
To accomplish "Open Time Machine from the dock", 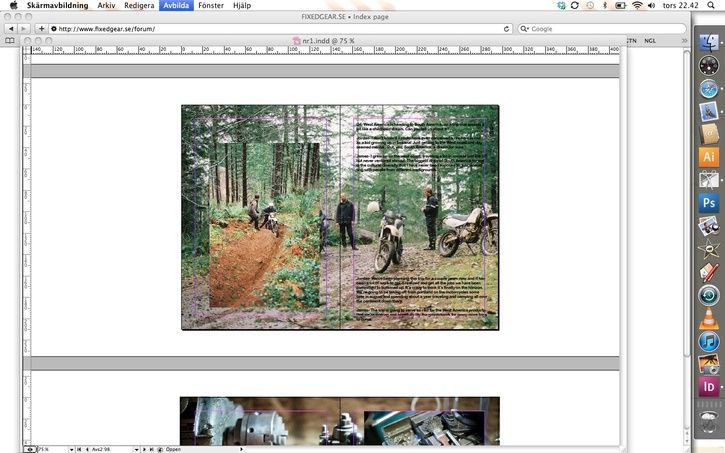I will pos(709,295).
